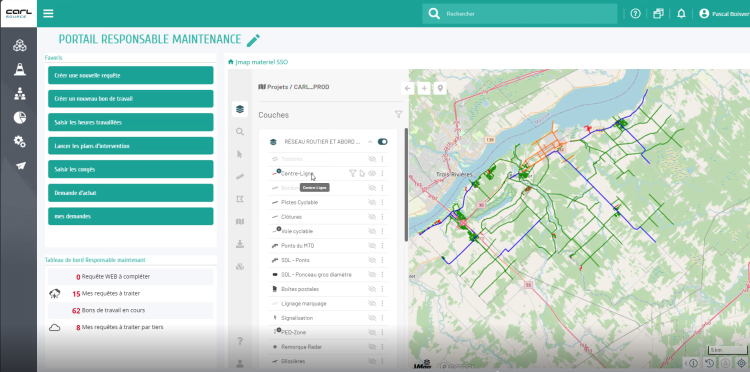Click the help question mark icon in header
750x372 pixels.
click(635, 14)
